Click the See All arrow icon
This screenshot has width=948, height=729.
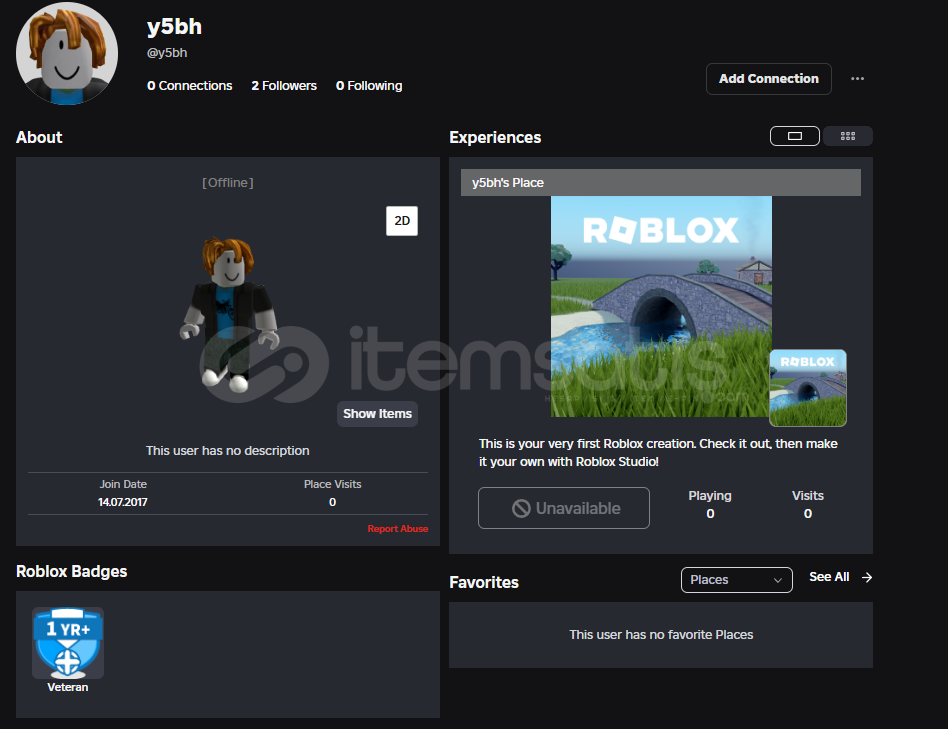[x=867, y=577]
